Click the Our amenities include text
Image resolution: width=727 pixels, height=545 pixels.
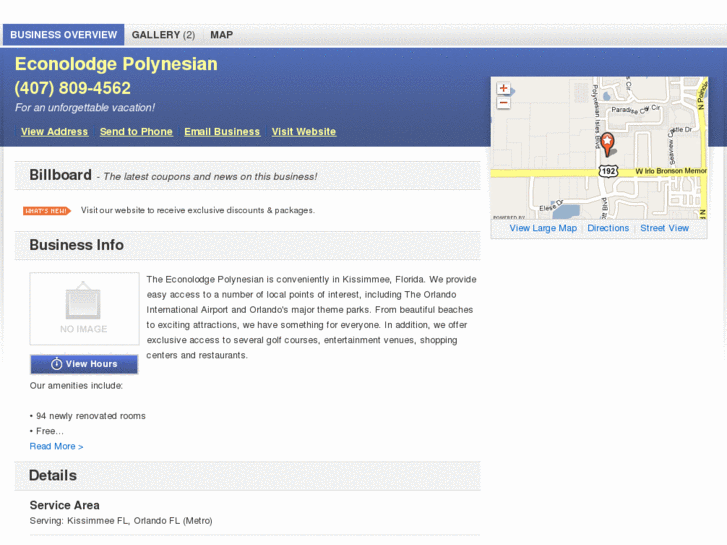[76, 385]
